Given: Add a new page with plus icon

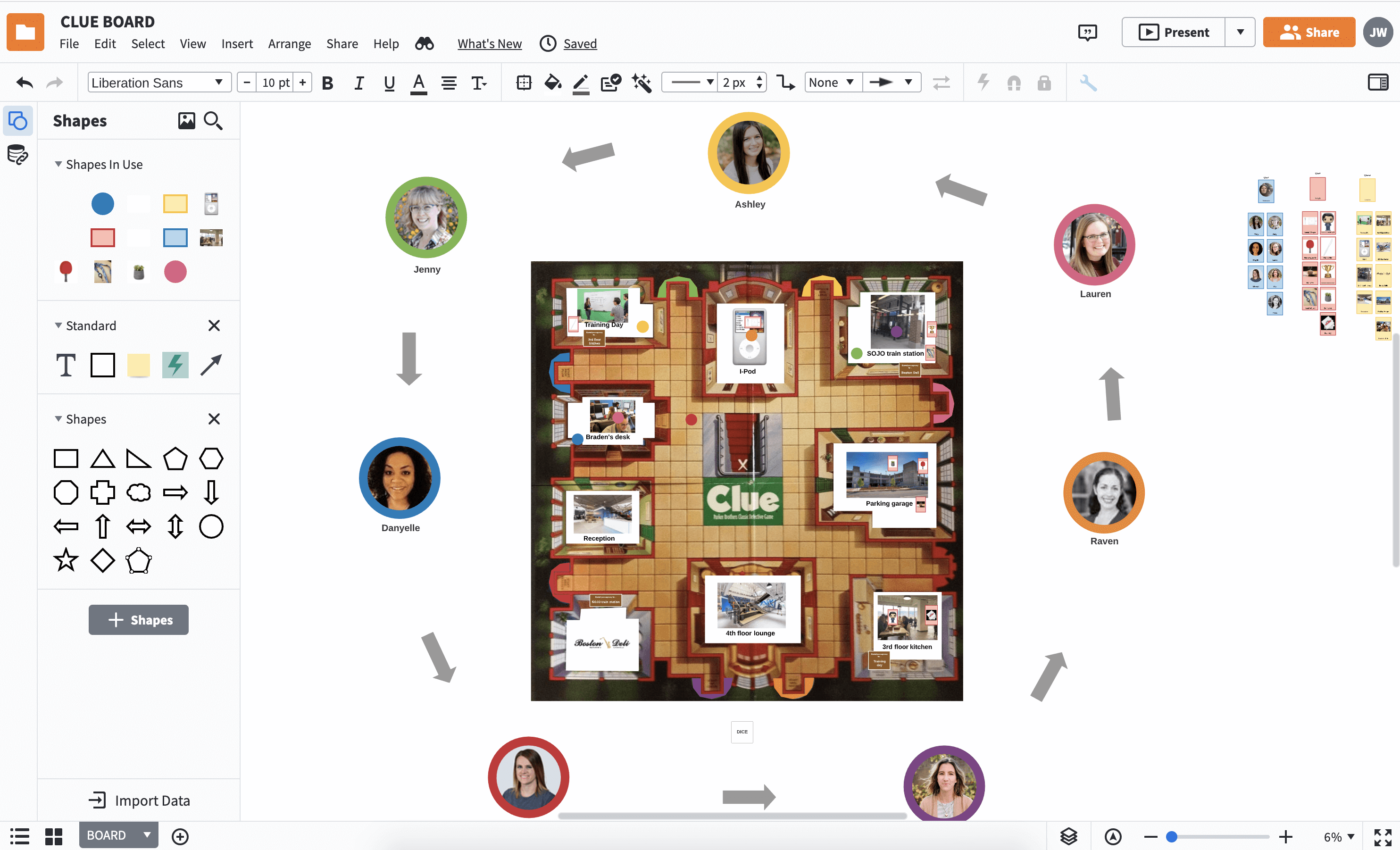Looking at the screenshot, I should click(x=180, y=836).
